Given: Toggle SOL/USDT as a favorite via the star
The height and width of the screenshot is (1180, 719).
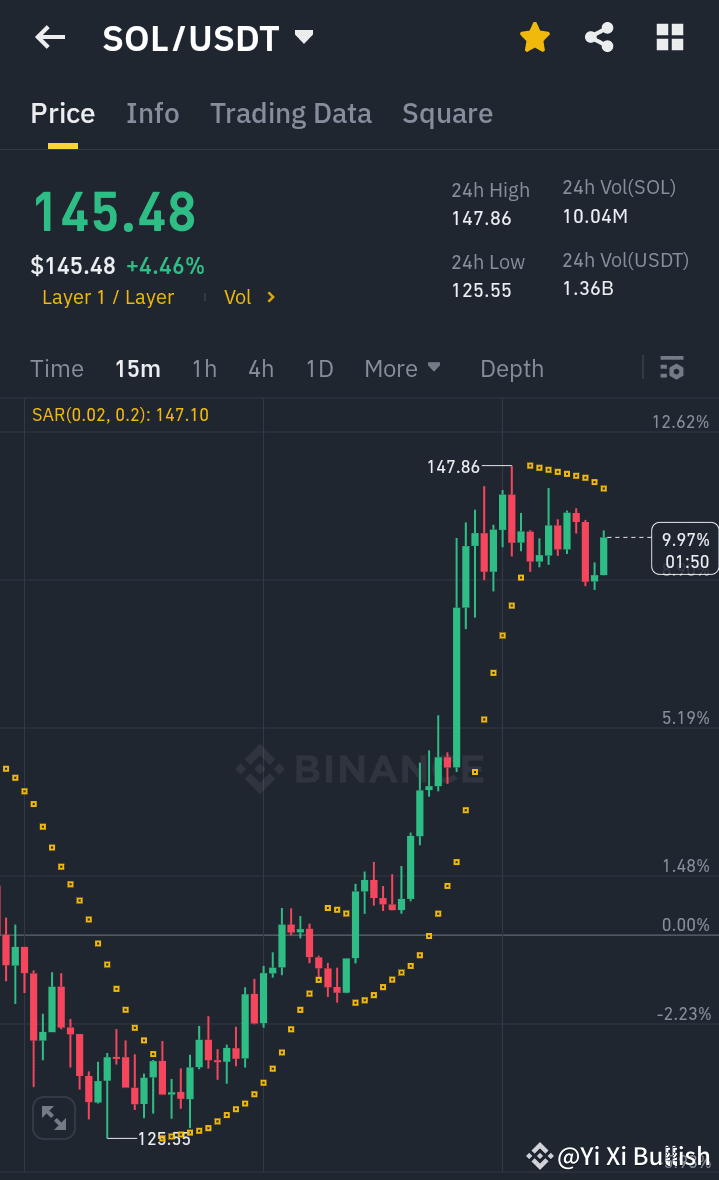Looking at the screenshot, I should 535,37.
